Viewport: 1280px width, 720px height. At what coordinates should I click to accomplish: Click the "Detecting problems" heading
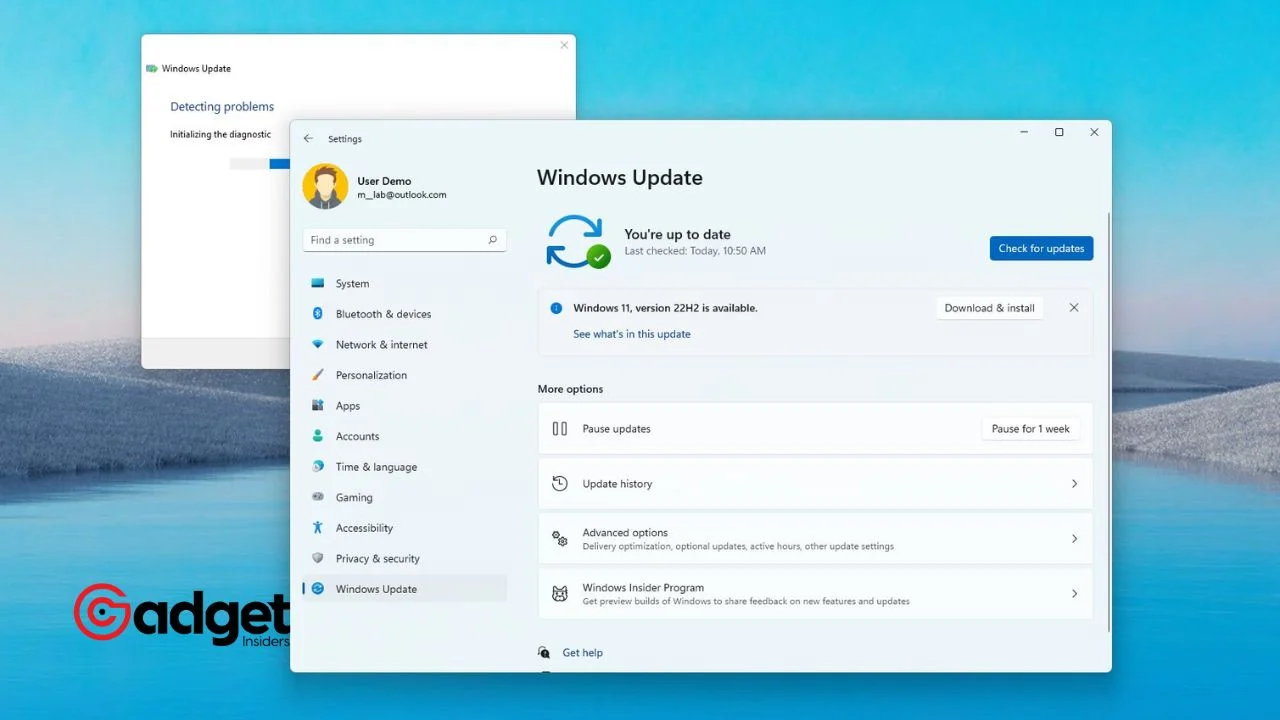[222, 107]
